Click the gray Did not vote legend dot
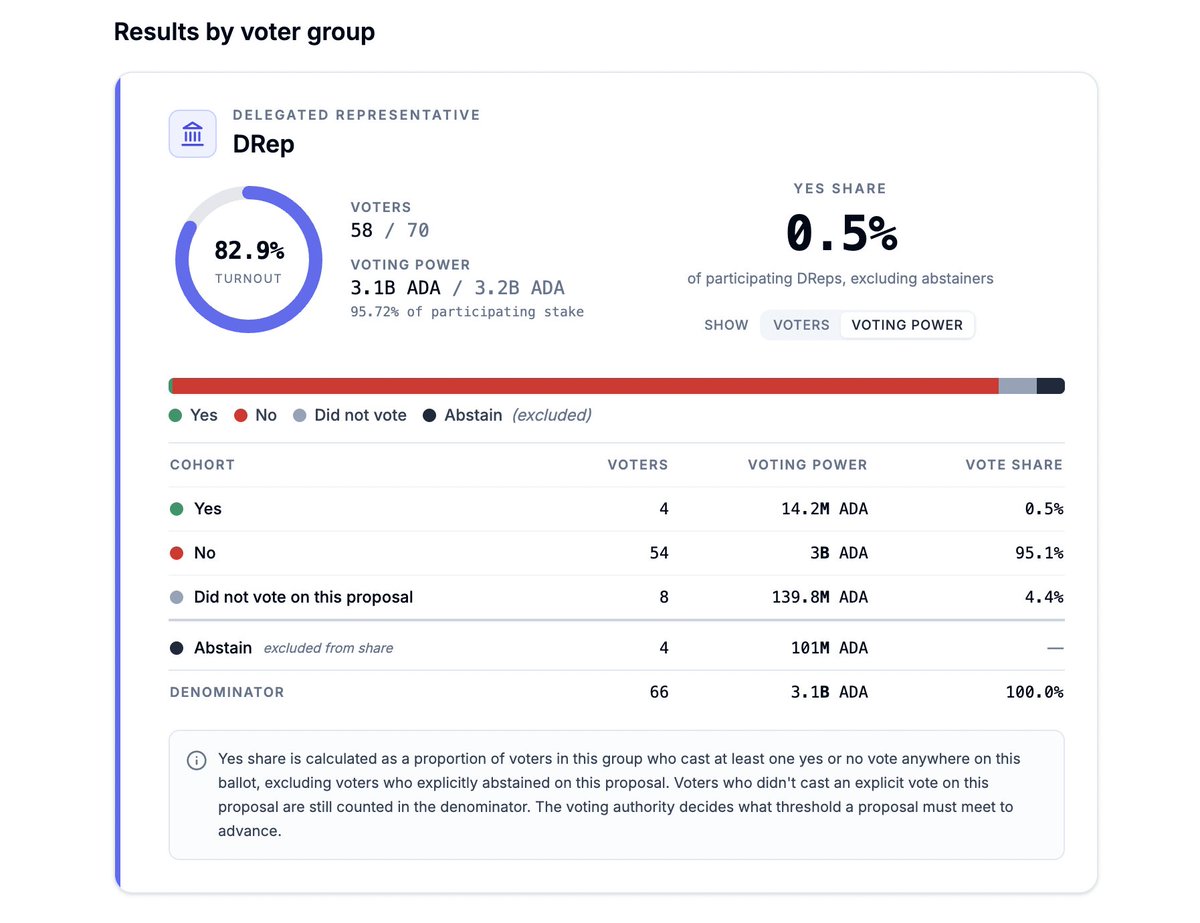This screenshot has height=923, width=1200. point(299,415)
